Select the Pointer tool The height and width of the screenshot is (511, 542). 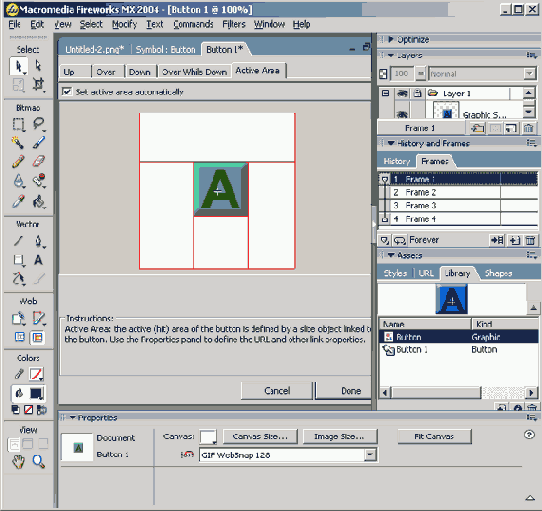coord(18,66)
